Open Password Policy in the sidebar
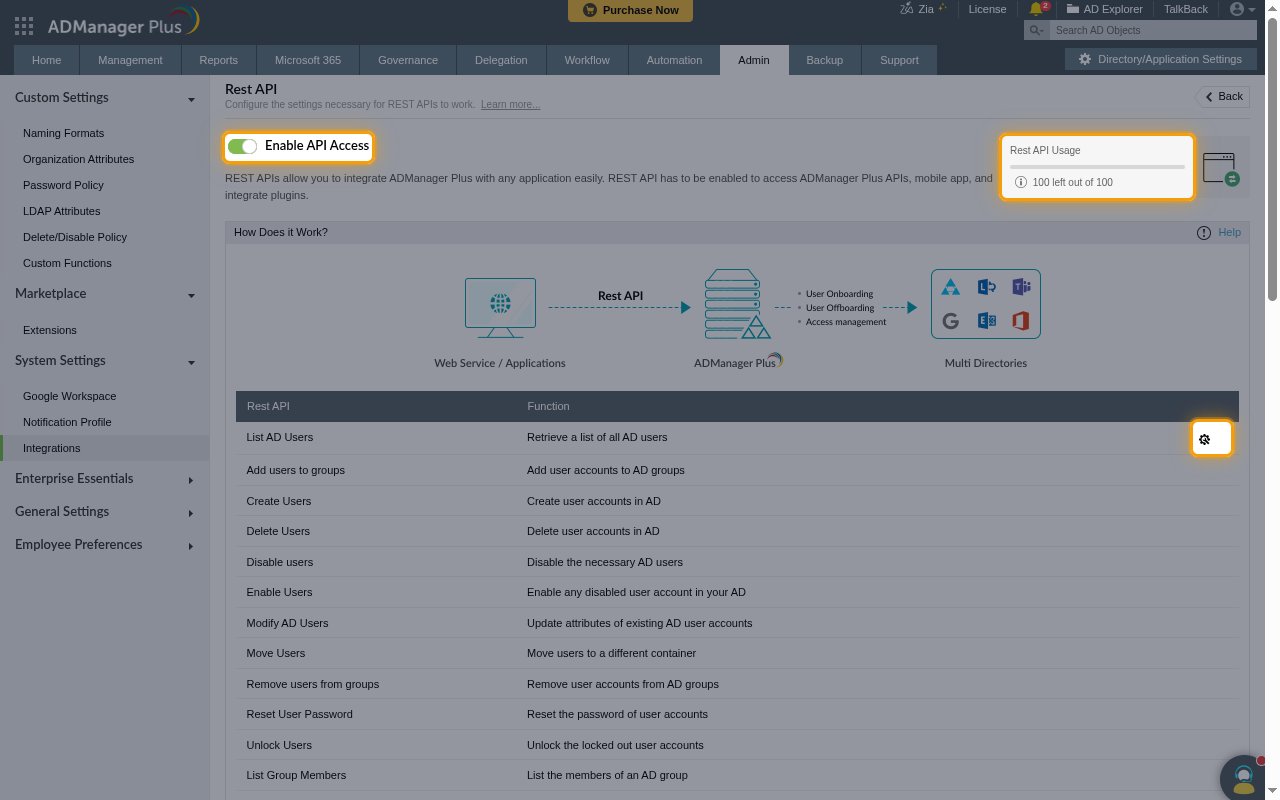Viewport: 1280px width, 800px height. 63,185
